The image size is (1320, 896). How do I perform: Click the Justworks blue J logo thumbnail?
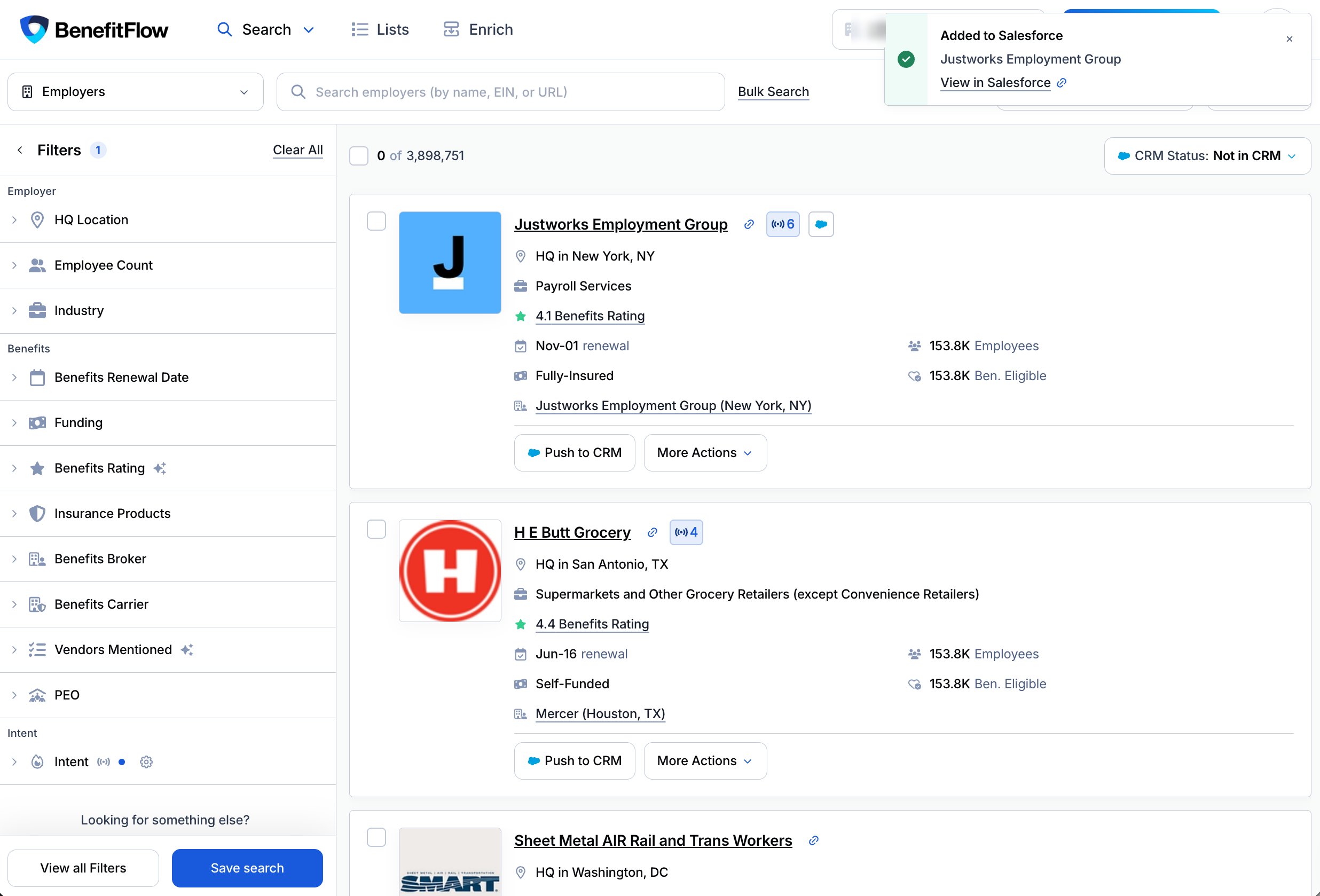click(x=450, y=262)
